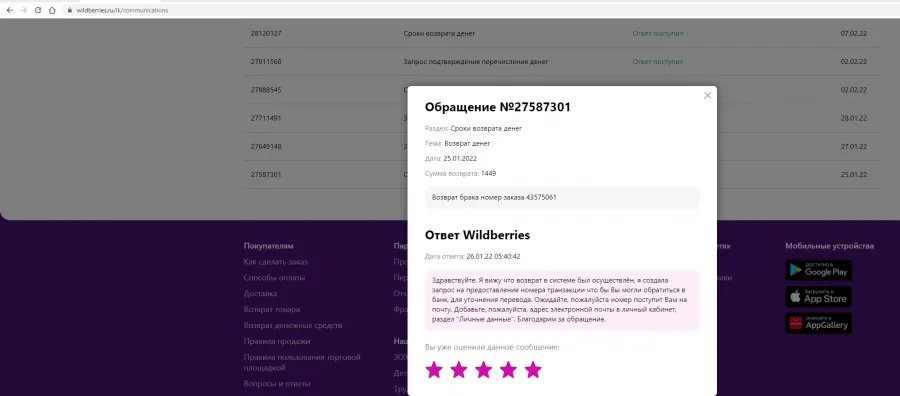
Task: Click the Обращение №27587301 dialog title
Action: pyautogui.click(x=498, y=107)
